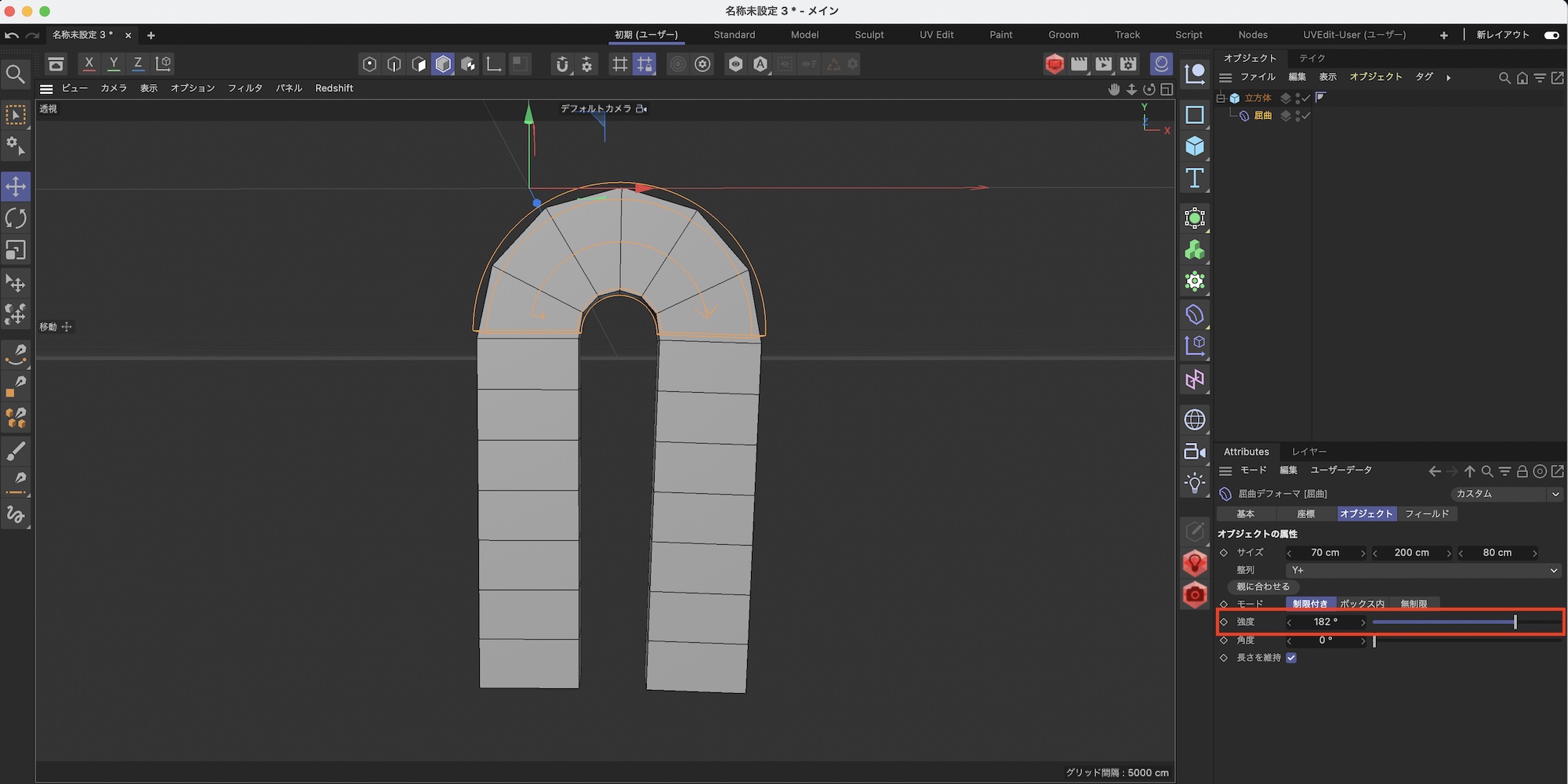Select the Scale tool
Image resolution: width=1568 pixels, height=784 pixels.
tap(16, 250)
